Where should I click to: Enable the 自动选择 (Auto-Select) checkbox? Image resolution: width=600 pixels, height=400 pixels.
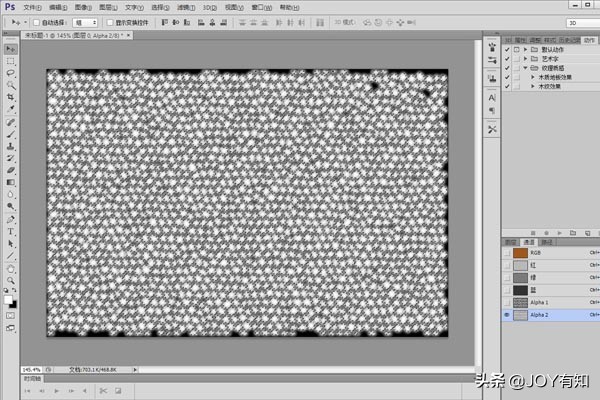tap(36, 21)
